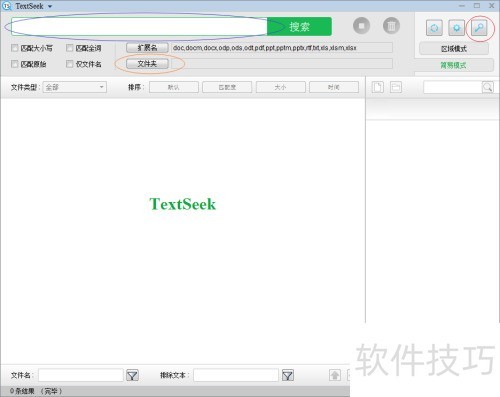This screenshot has width=500, height=397.
Task: Open the 文件类型 dropdown showing 全部
Action: [74, 87]
